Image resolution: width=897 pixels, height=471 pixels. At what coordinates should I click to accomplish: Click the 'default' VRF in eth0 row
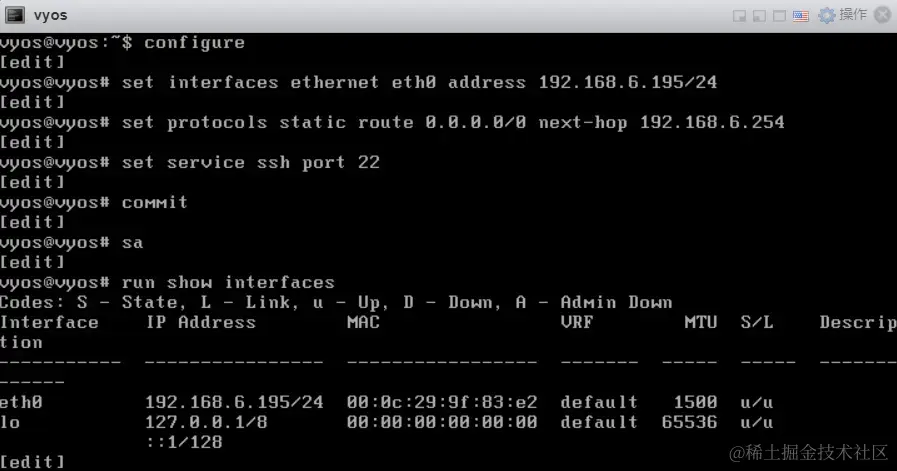coord(599,402)
